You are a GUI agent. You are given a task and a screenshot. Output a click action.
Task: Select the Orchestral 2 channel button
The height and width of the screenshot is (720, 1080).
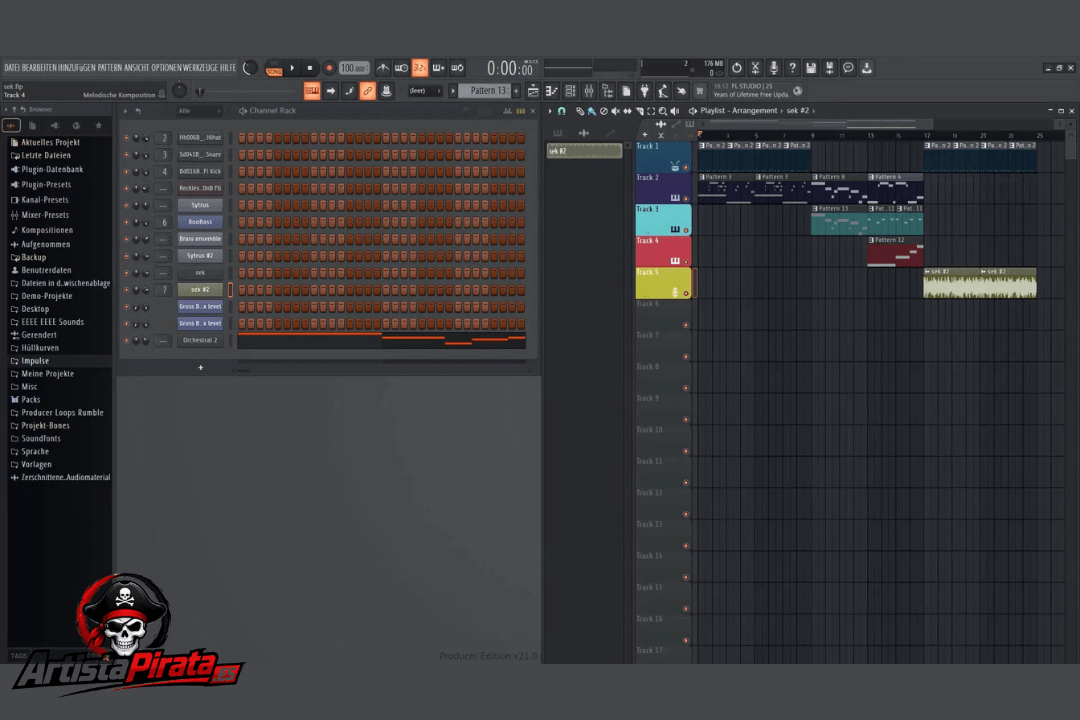[x=200, y=340]
